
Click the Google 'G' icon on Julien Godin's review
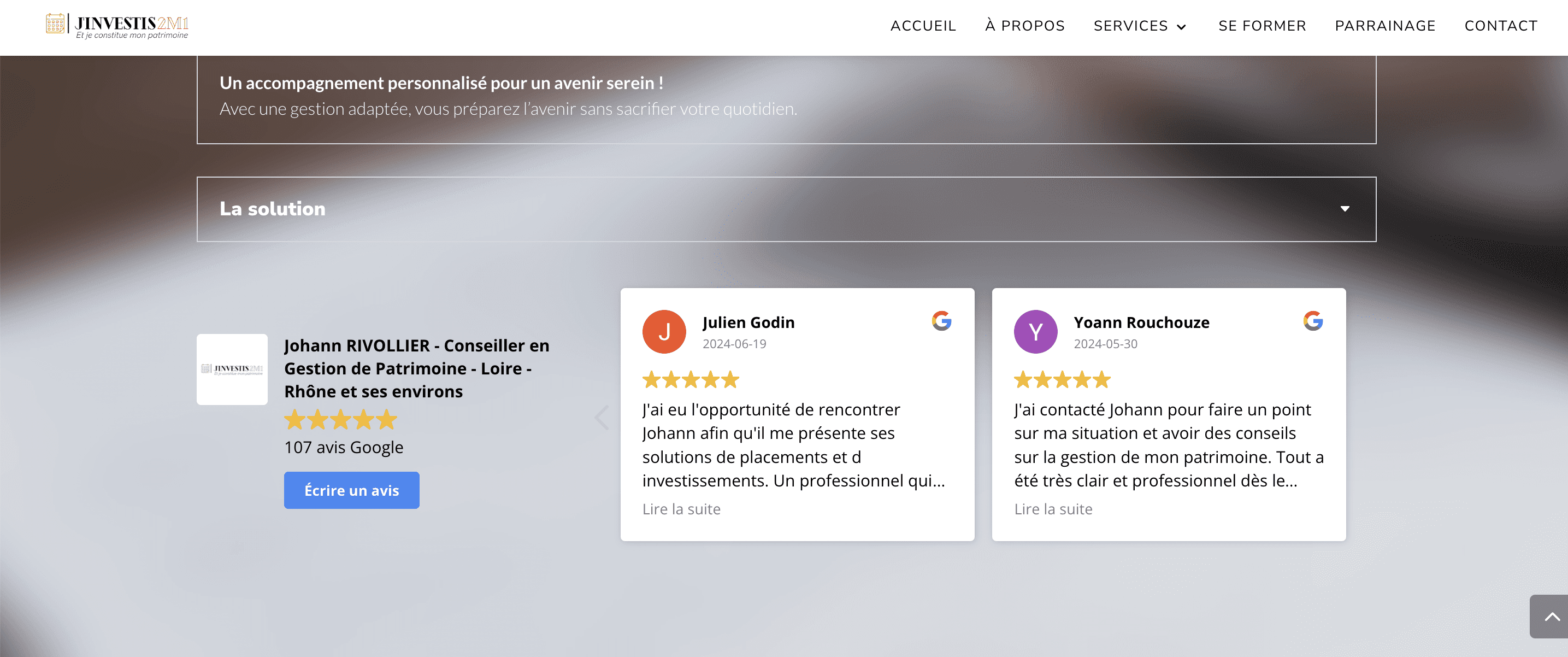pos(941,322)
